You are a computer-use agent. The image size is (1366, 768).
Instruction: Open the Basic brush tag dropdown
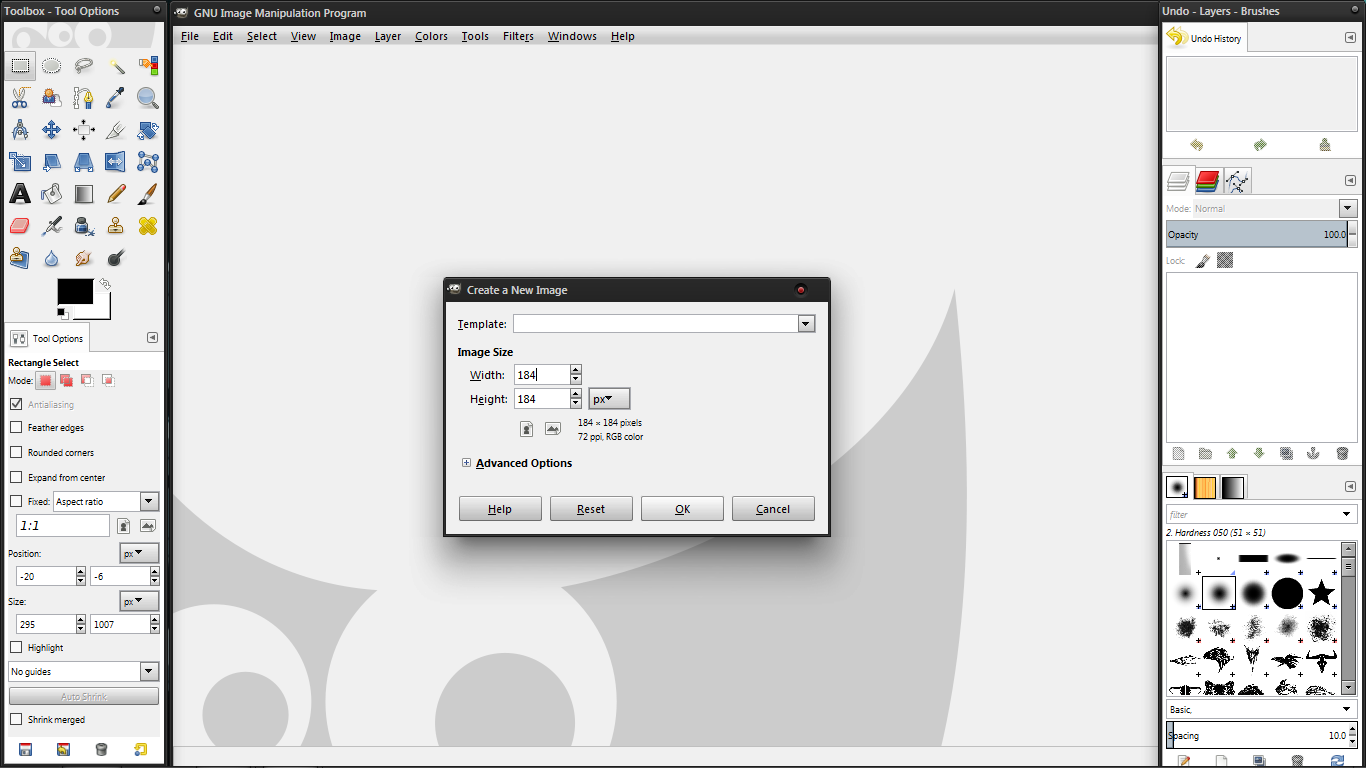tap(1262, 709)
